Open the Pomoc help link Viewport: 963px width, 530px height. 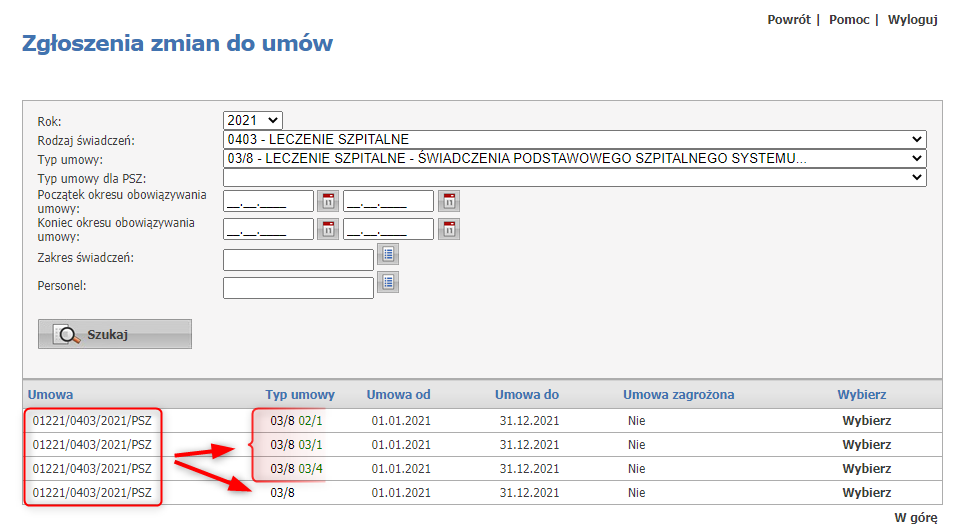[849, 20]
